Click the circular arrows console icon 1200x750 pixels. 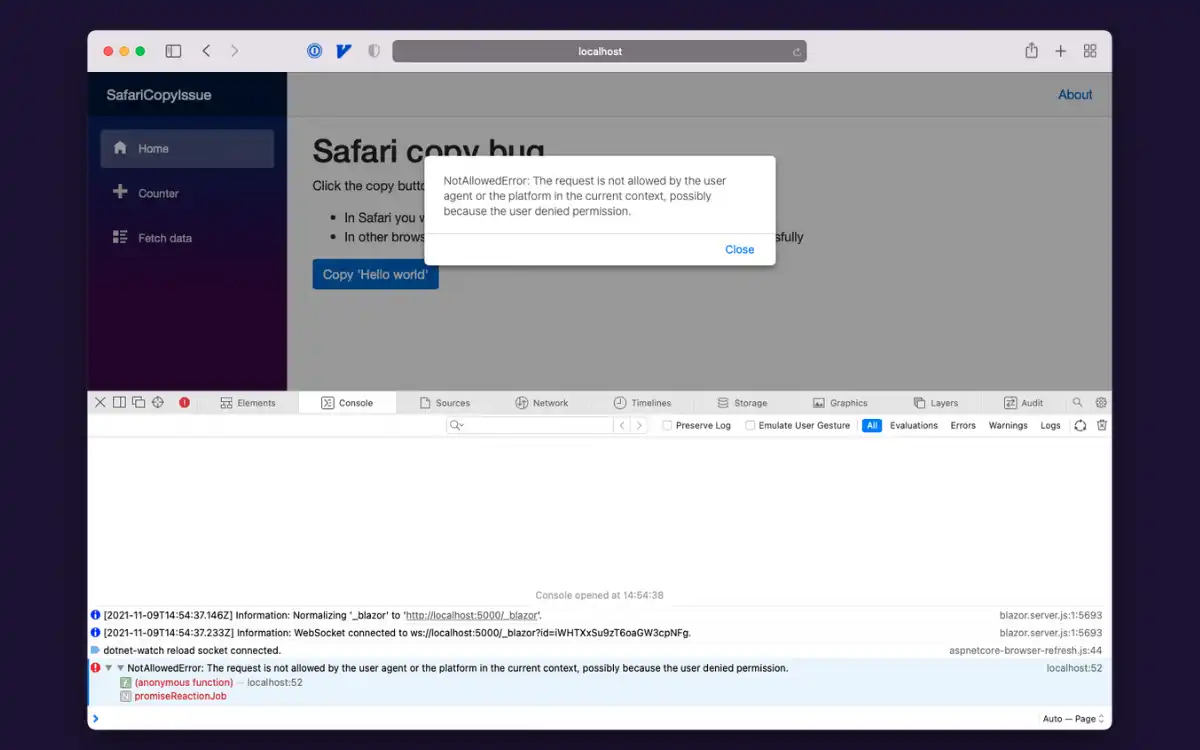pos(1080,426)
